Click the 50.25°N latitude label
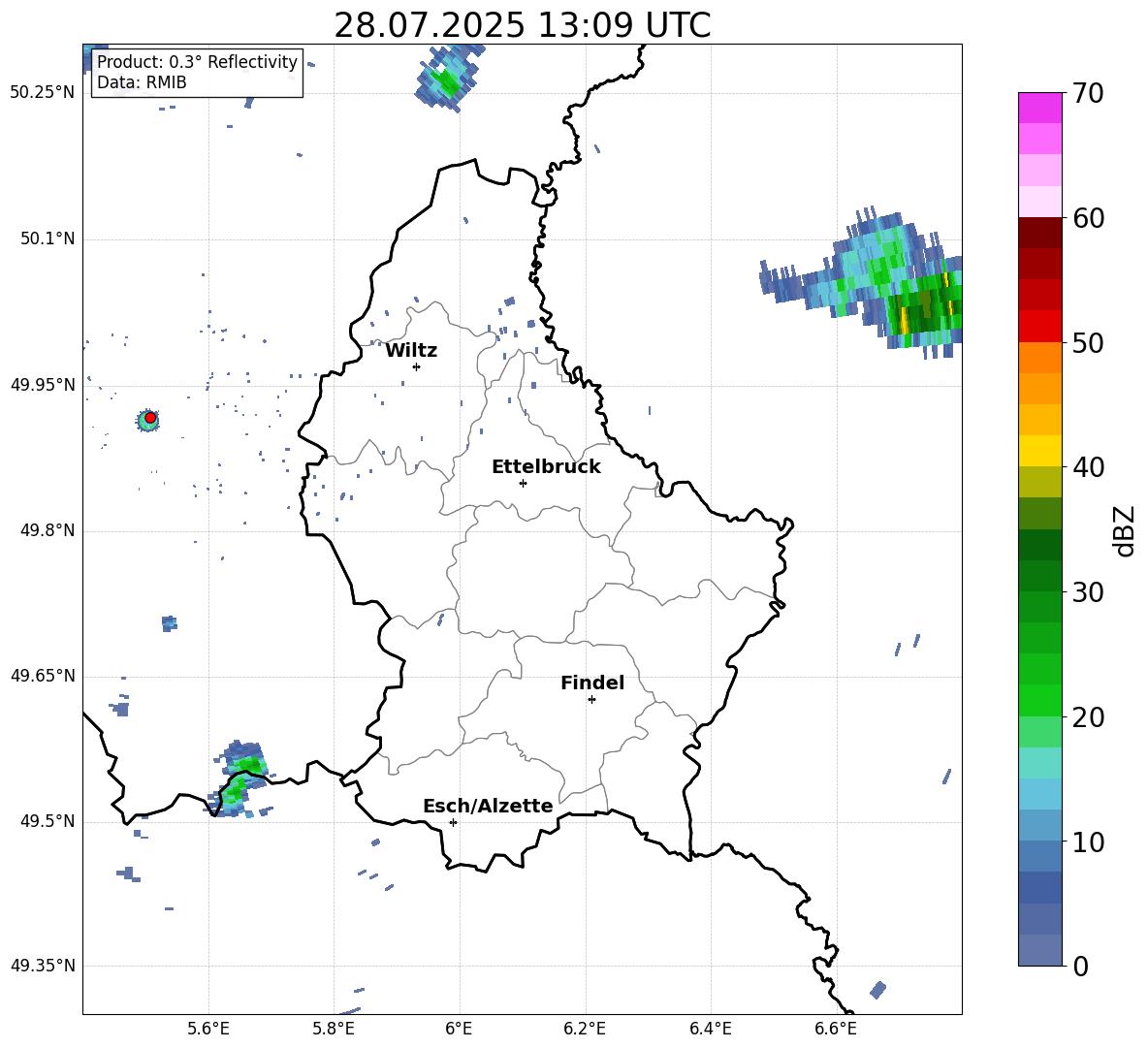This screenshot has height=1048, width=1148. click(43, 93)
